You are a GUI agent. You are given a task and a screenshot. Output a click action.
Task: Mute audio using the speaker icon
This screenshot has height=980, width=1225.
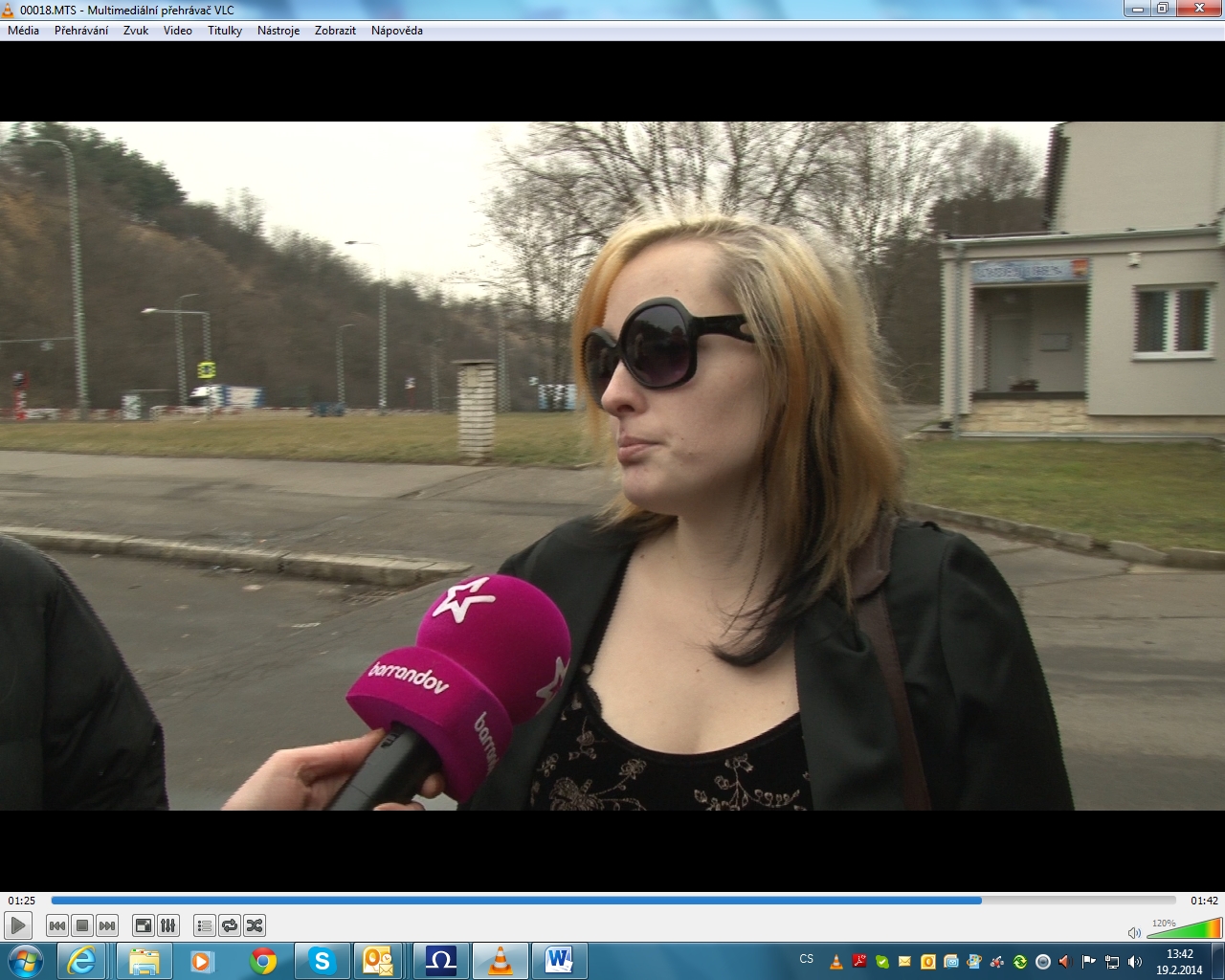point(1134,932)
